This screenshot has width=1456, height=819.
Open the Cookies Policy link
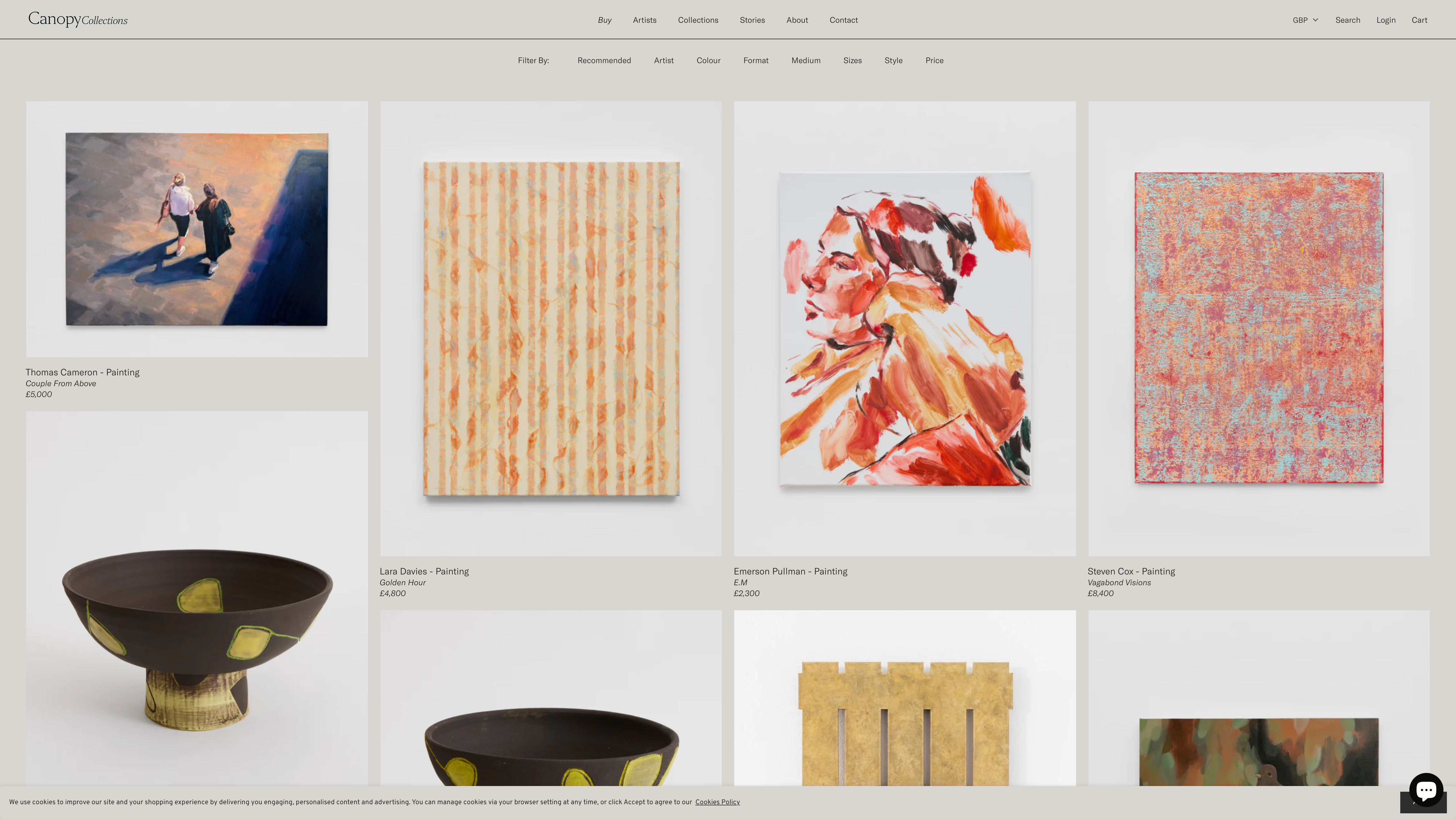[x=717, y=801]
